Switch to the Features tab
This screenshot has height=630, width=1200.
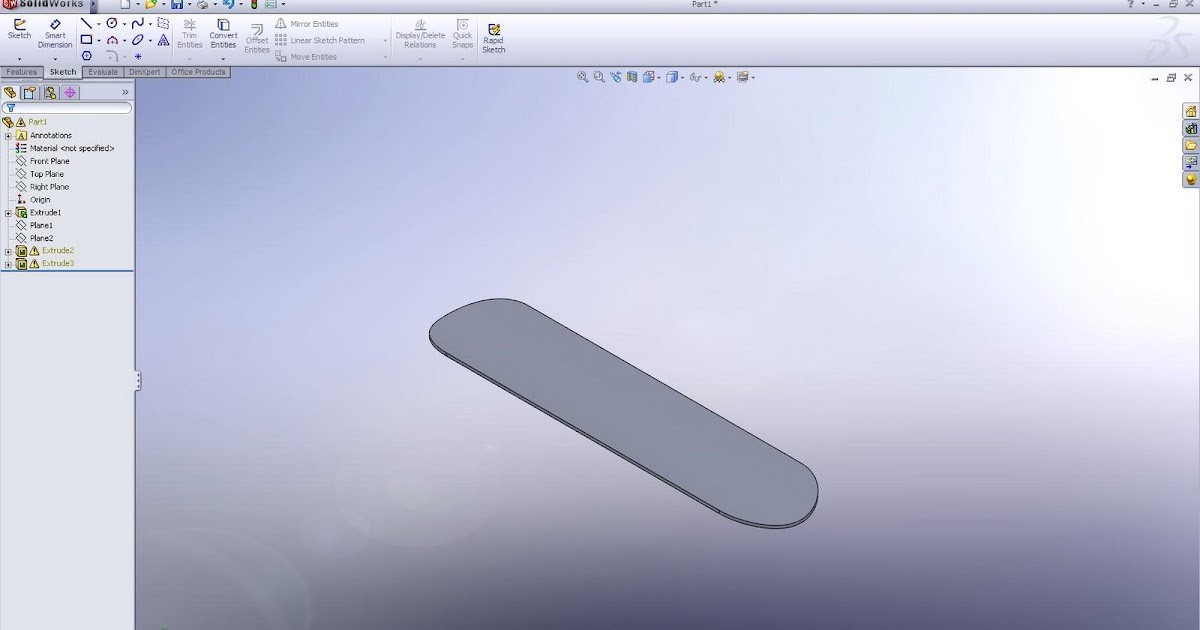click(21, 71)
